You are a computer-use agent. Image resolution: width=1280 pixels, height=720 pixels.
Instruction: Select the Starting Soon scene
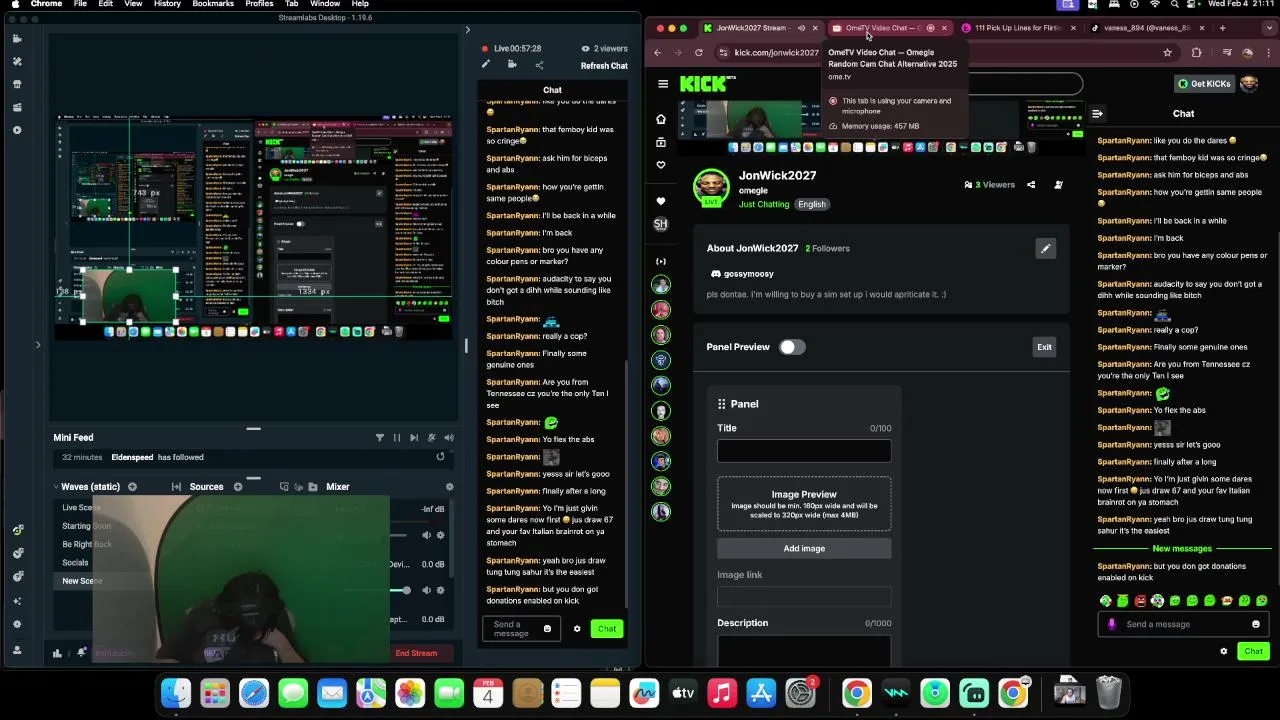[x=87, y=526]
